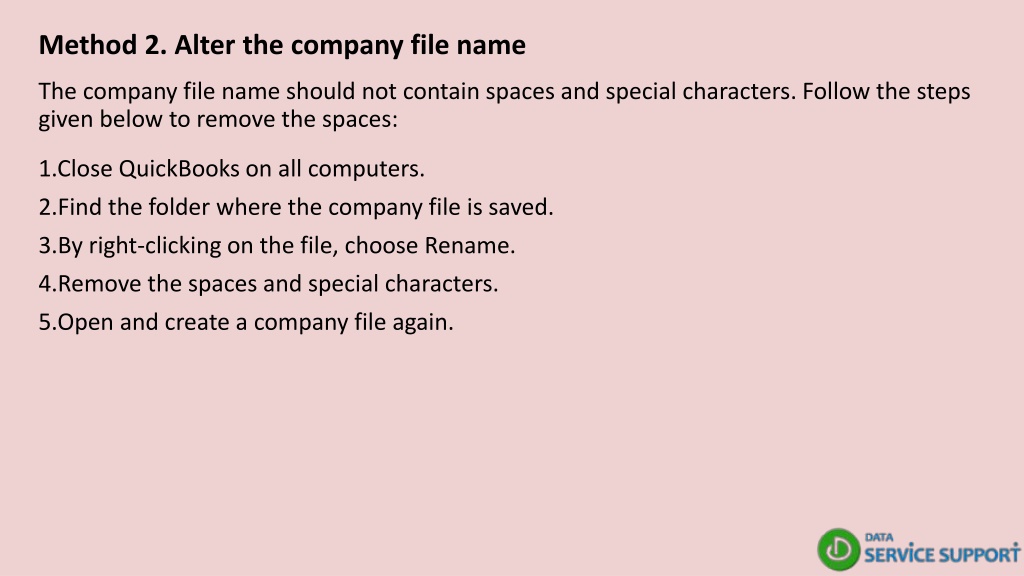Click the words 'special characters' in the intro paragraph
This screenshot has width=1024, height=576.
pos(697,91)
